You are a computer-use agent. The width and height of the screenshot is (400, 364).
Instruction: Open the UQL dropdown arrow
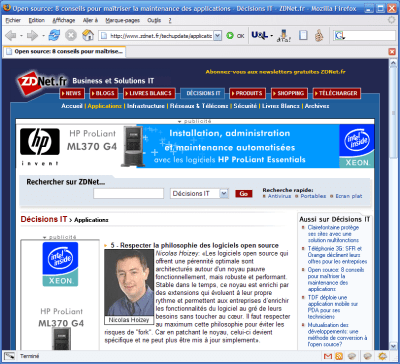click(x=272, y=35)
